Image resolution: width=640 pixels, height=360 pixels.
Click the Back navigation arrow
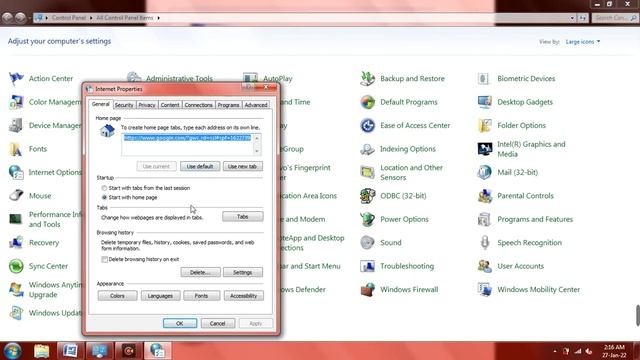7,18
